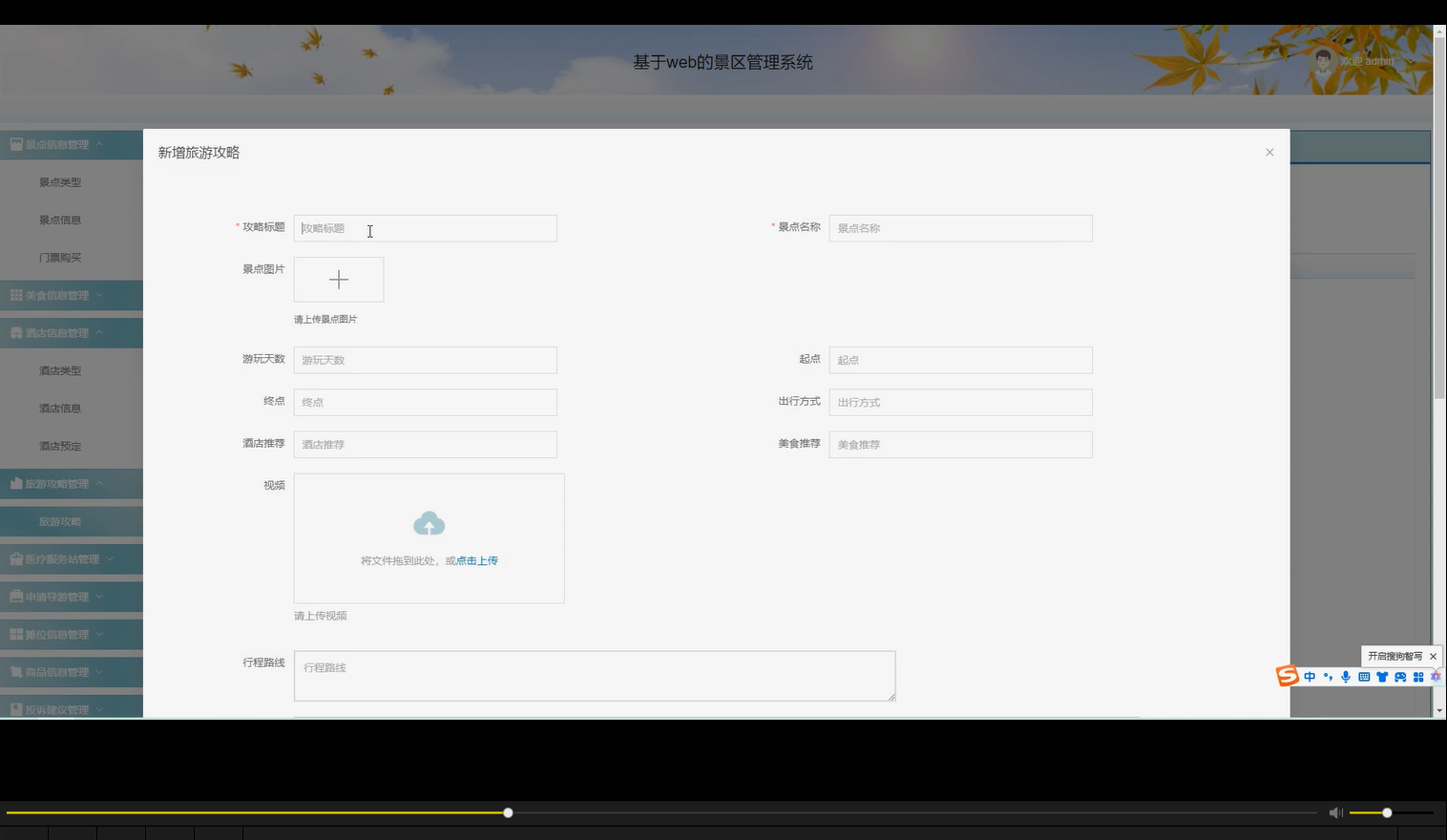This screenshot has width=1447, height=840.
Task: Expand the 商品信息管理 menu
Action: coord(59,671)
